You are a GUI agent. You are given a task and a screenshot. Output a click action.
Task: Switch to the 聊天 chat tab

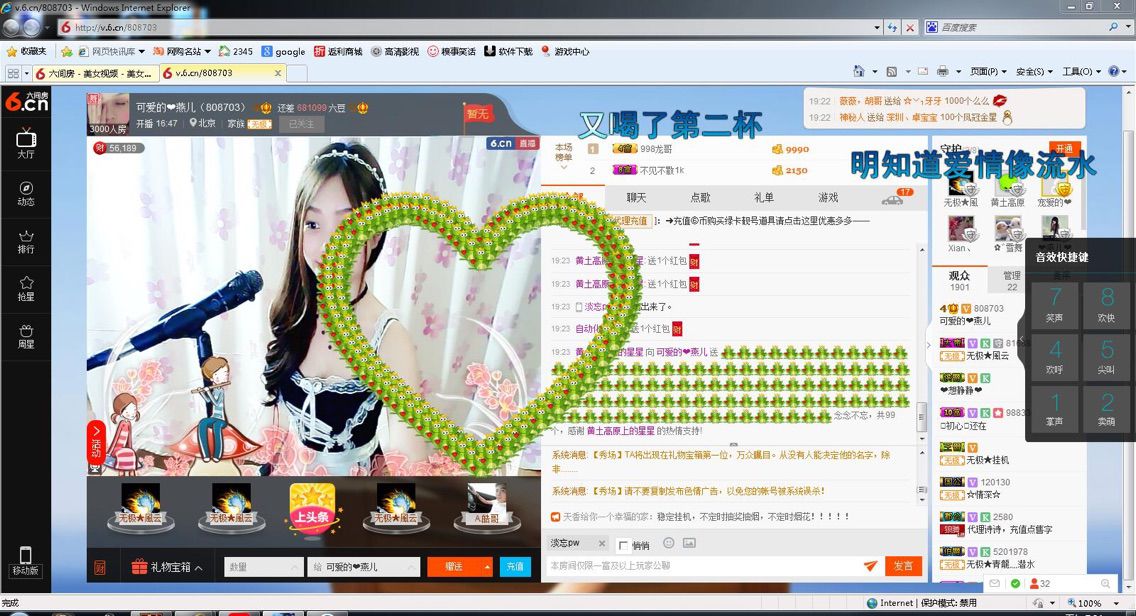pos(636,197)
